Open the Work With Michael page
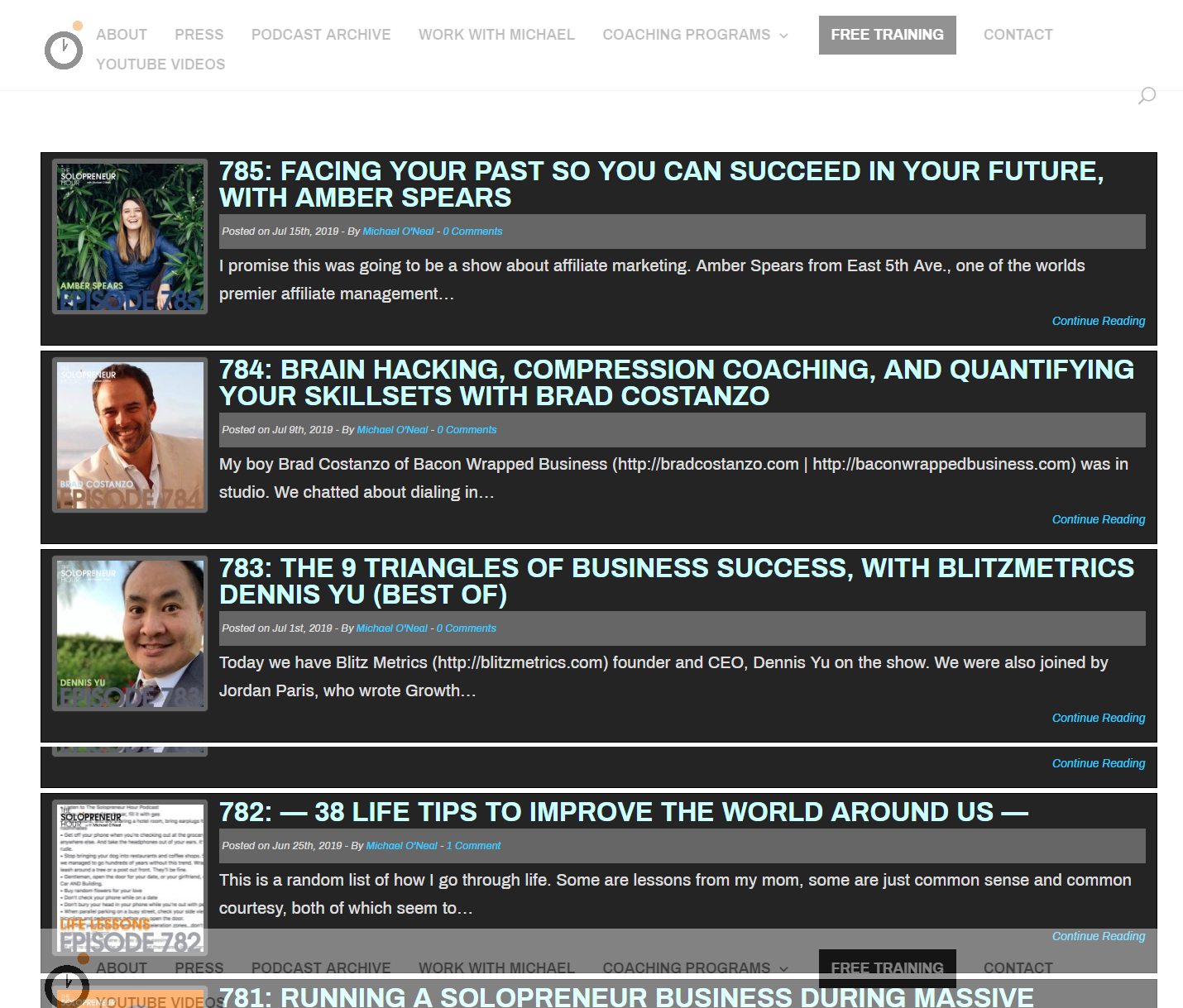1183x1008 pixels. (x=496, y=35)
